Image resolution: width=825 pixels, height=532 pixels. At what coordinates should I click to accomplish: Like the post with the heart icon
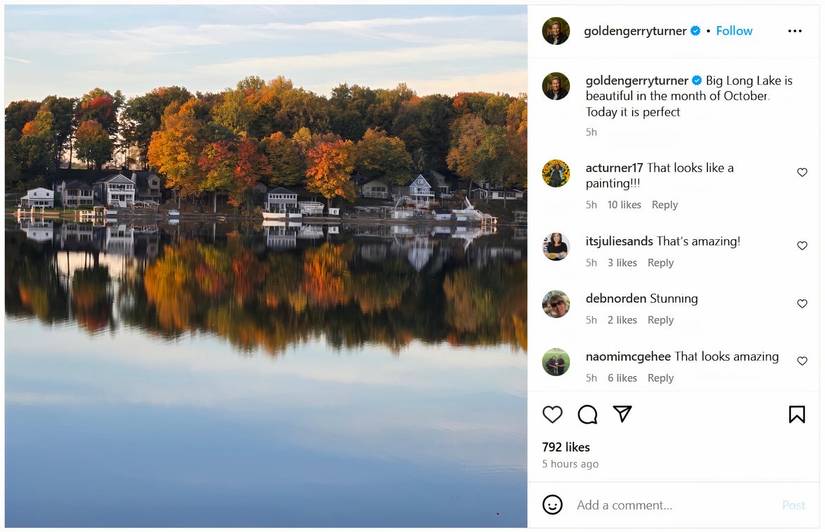click(x=552, y=414)
